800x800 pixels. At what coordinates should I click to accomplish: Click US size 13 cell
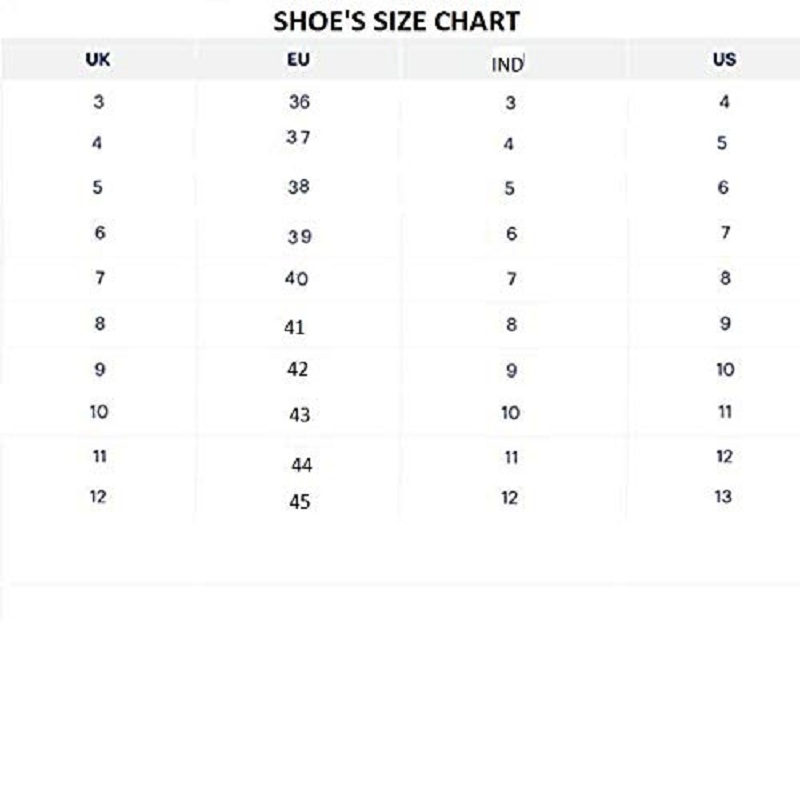(724, 497)
